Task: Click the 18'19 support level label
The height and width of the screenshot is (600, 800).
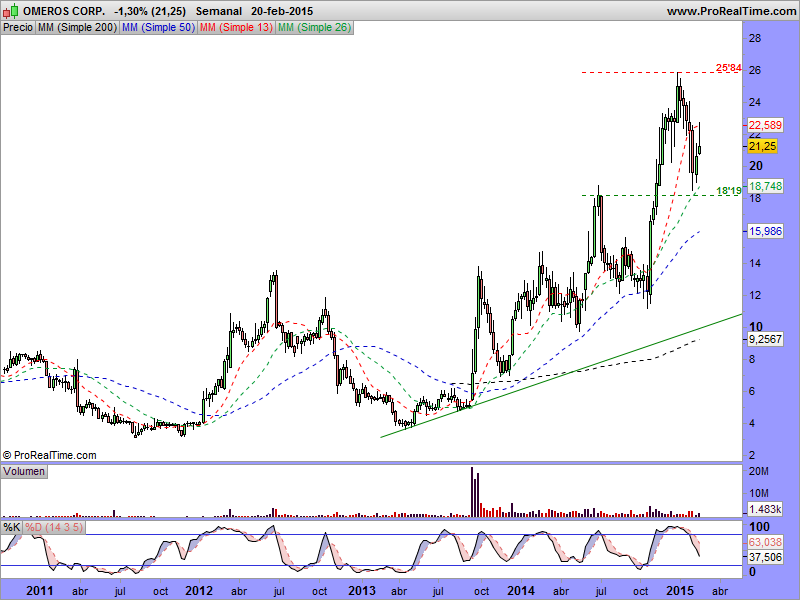Action: (729, 191)
